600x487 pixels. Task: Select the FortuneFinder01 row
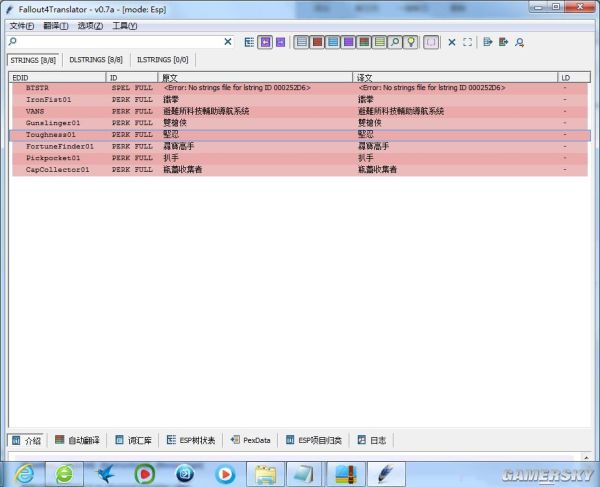(x=300, y=146)
